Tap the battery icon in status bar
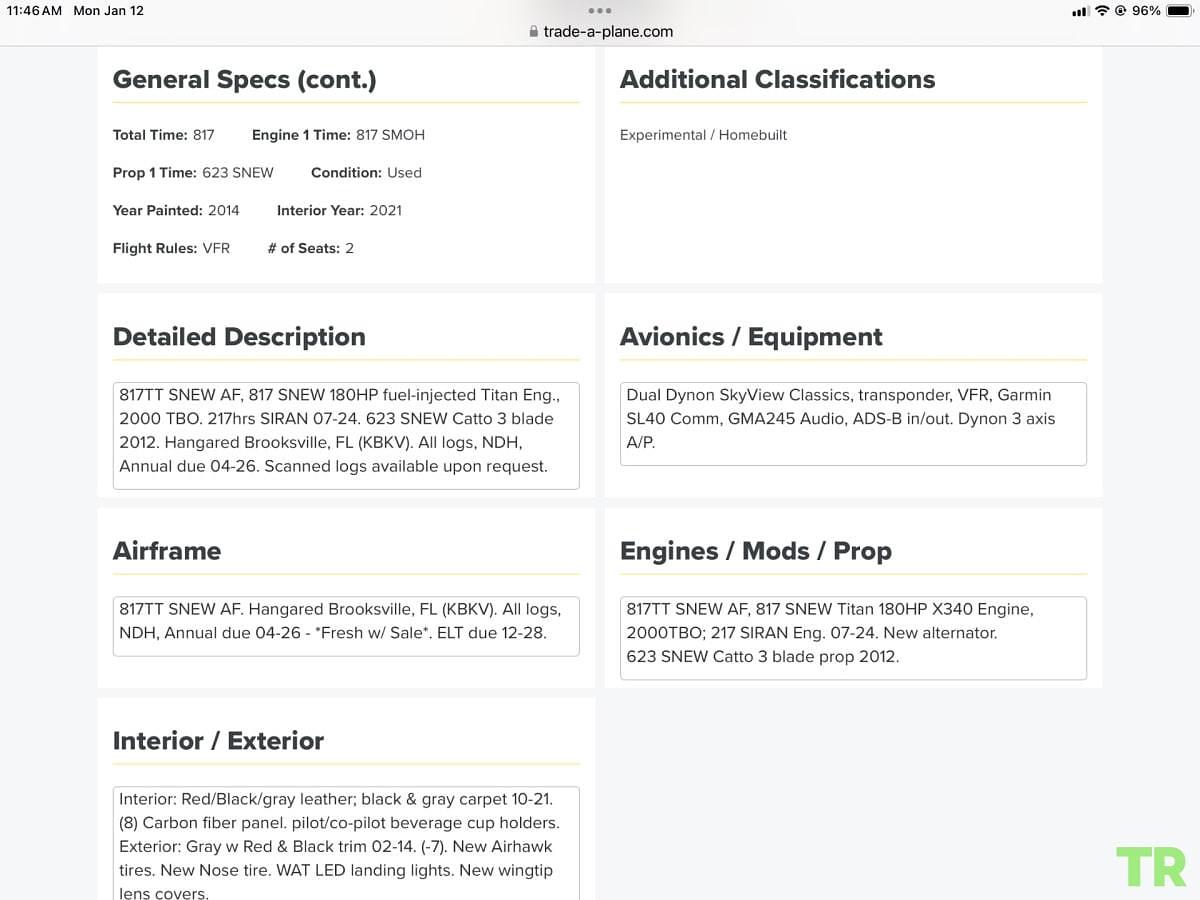The image size is (1200, 900). [x=1178, y=11]
